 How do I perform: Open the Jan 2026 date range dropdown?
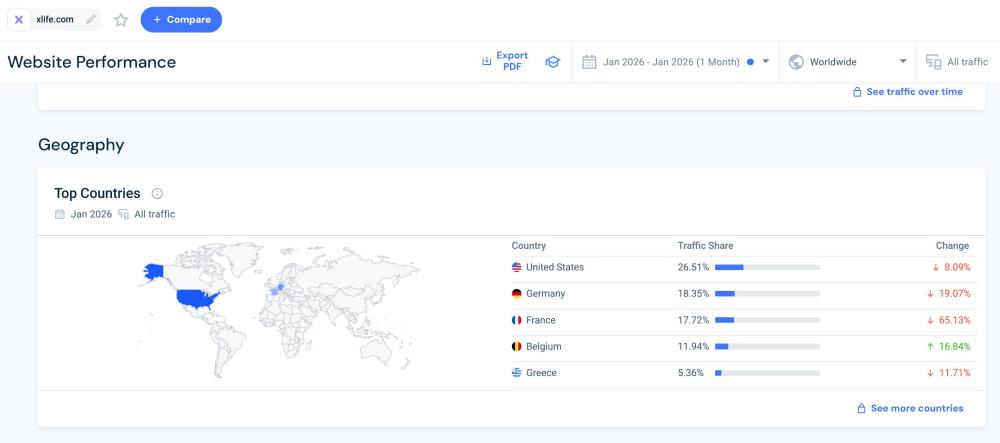[676, 62]
